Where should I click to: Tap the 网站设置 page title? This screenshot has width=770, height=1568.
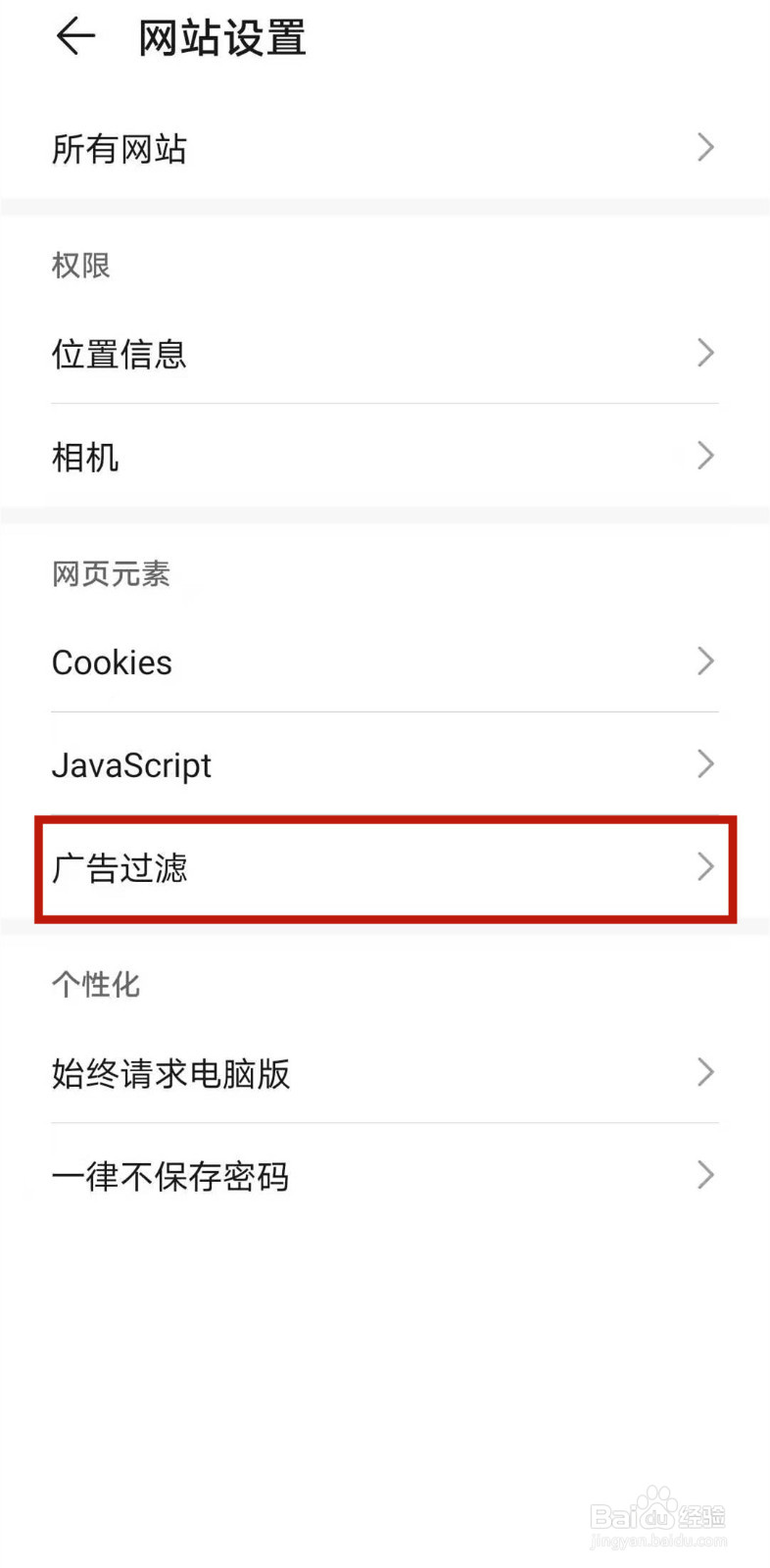(x=222, y=38)
